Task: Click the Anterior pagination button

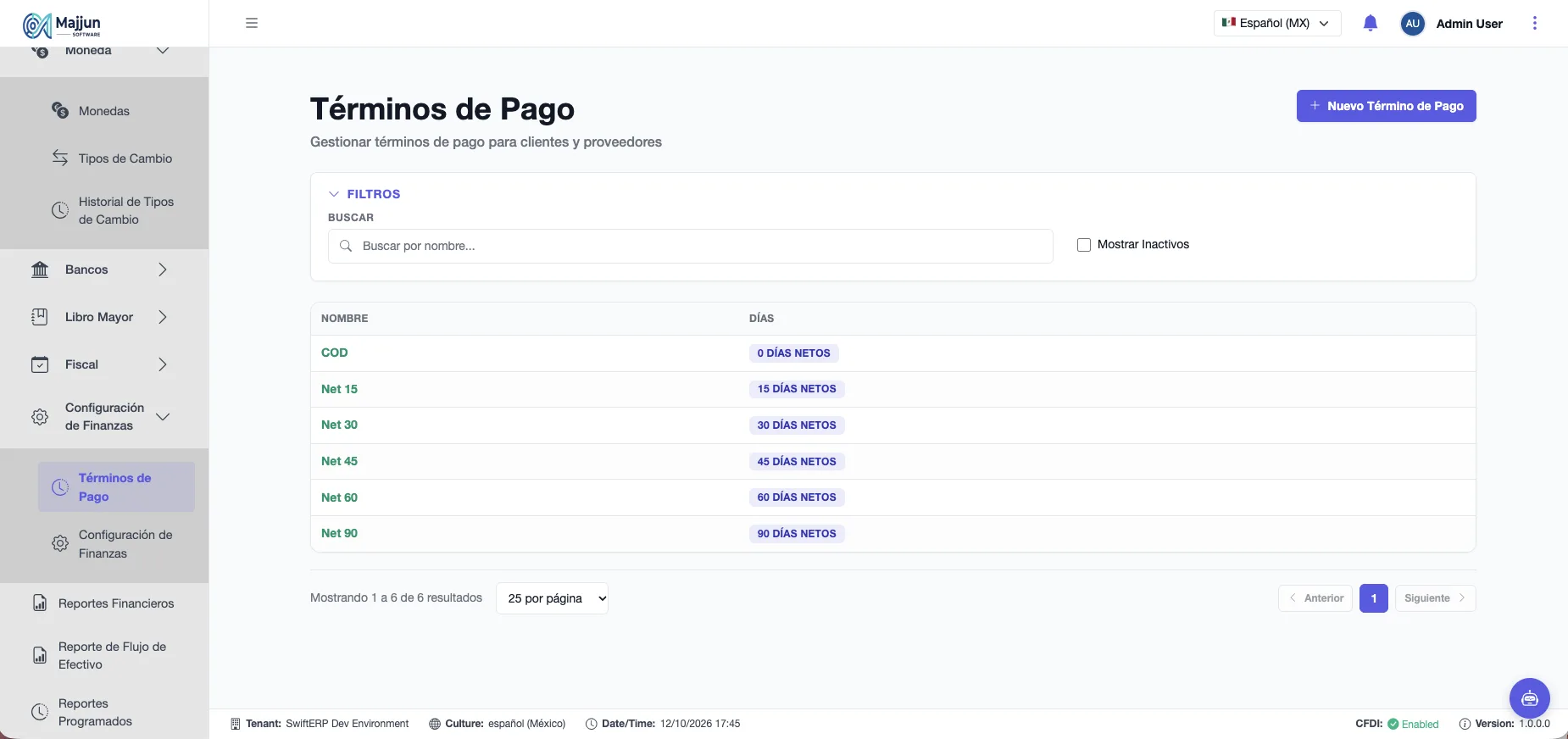Action: (1315, 598)
